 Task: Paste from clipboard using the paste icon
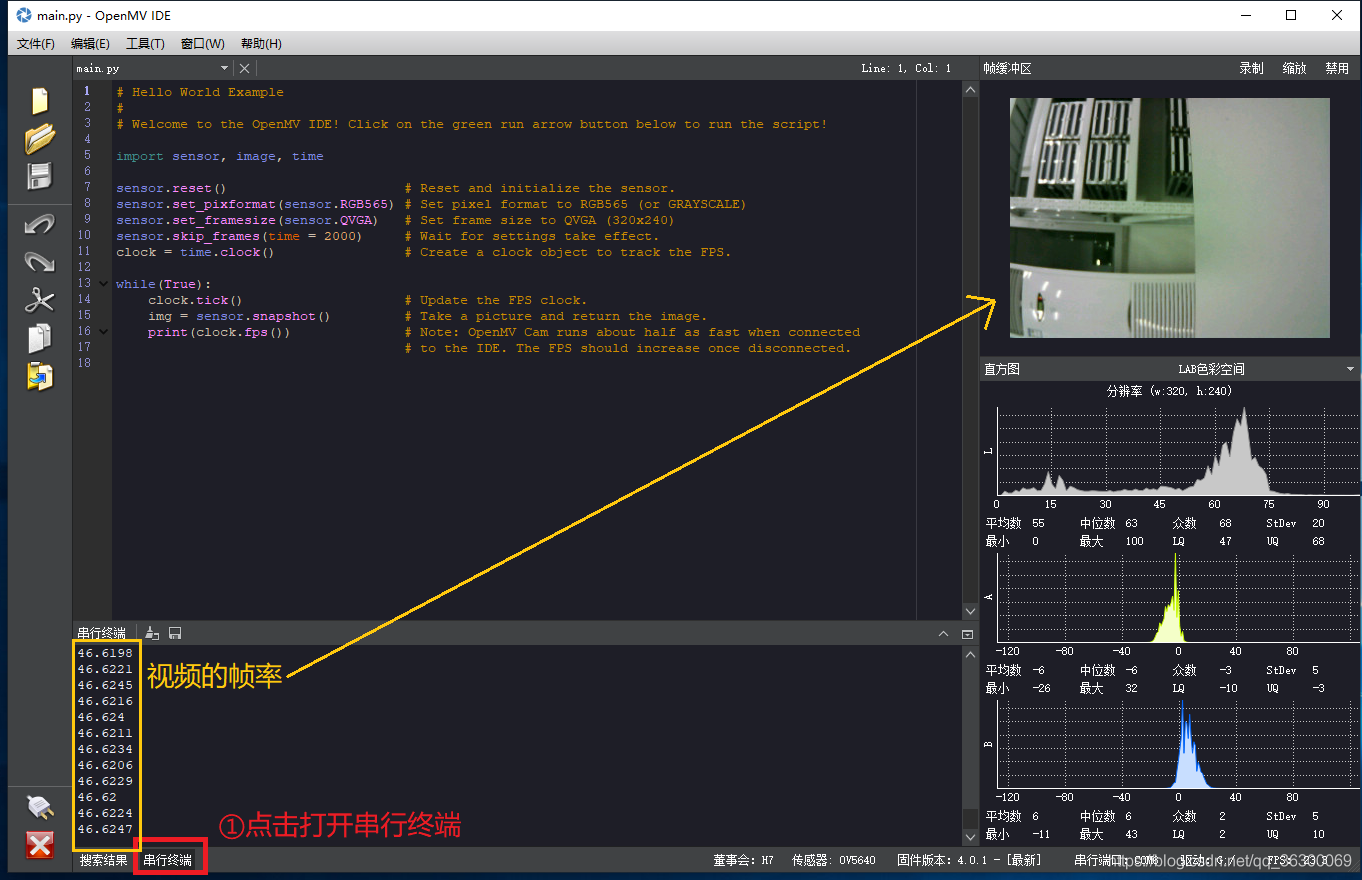(x=39, y=376)
